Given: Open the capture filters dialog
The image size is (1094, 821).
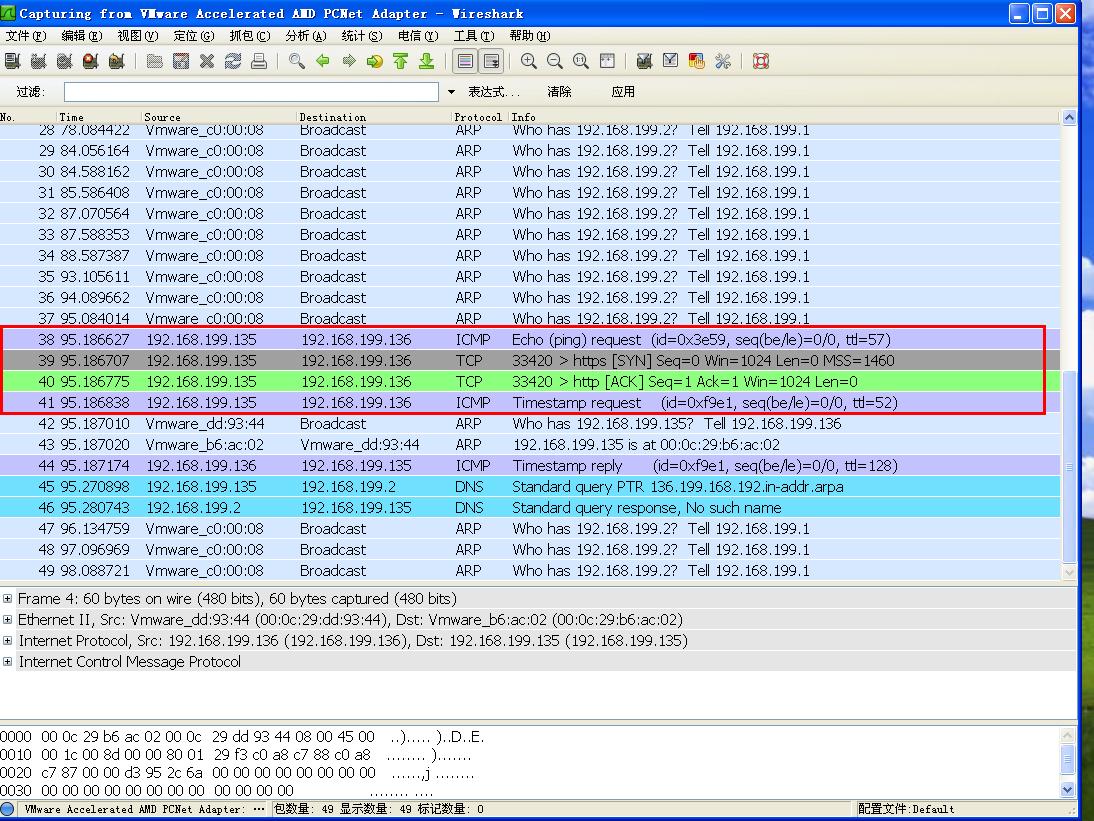Looking at the screenshot, I should coord(644,61).
